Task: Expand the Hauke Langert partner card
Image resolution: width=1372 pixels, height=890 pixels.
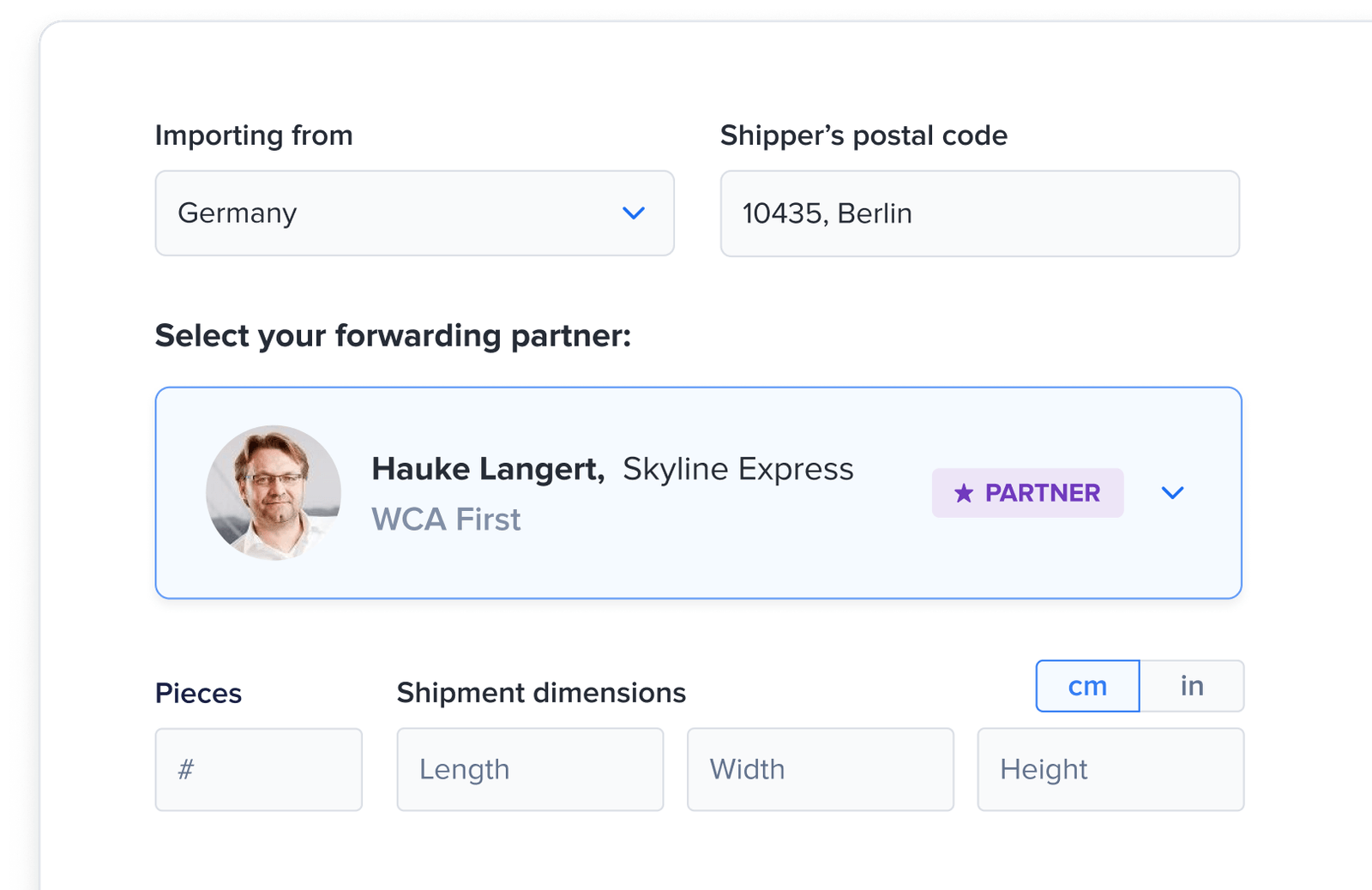Action: [1173, 493]
